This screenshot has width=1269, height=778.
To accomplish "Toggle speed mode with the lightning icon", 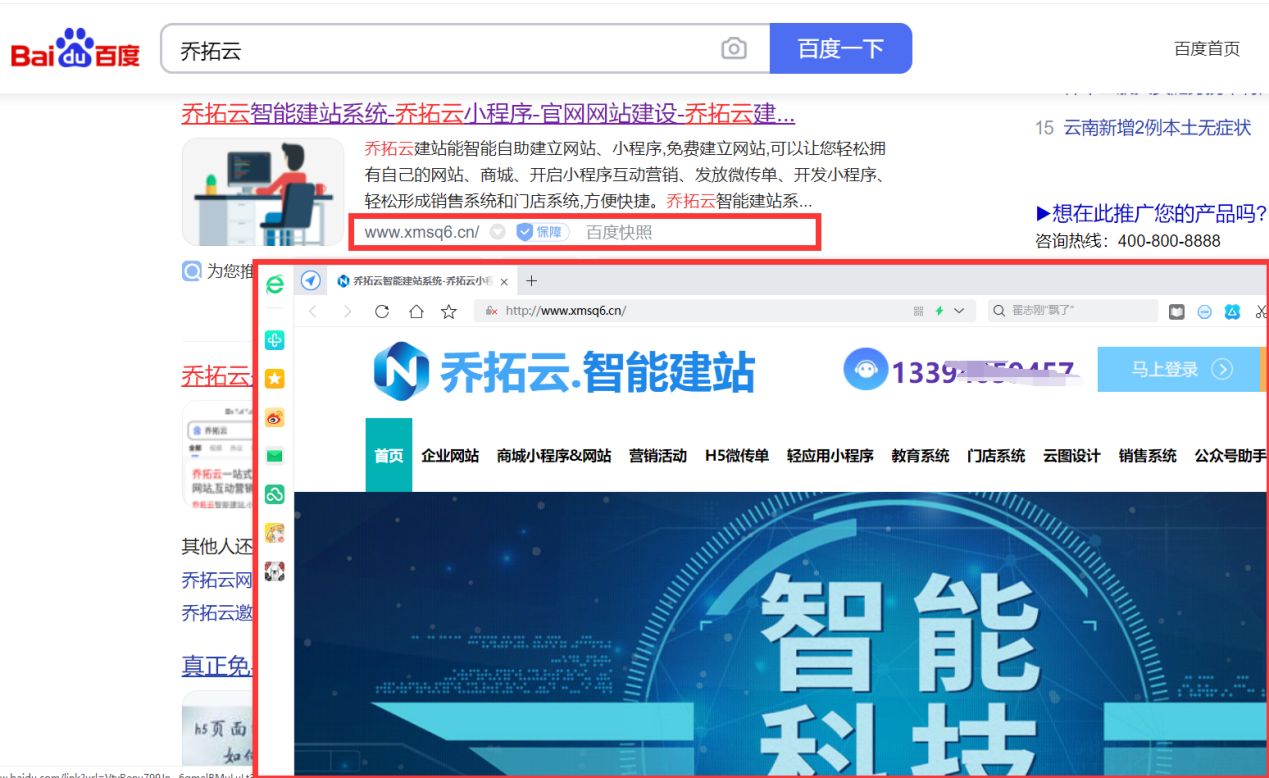I will (939, 310).
